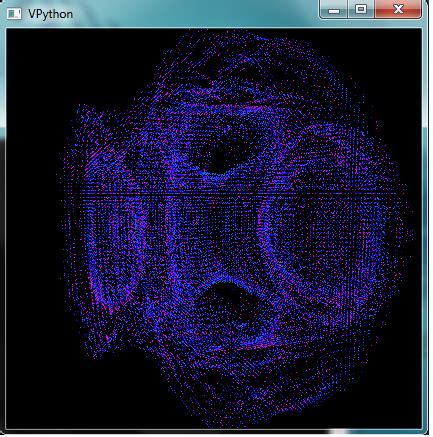The image size is (433, 437).
Task: Minimize the VPython window
Action: (x=334, y=9)
